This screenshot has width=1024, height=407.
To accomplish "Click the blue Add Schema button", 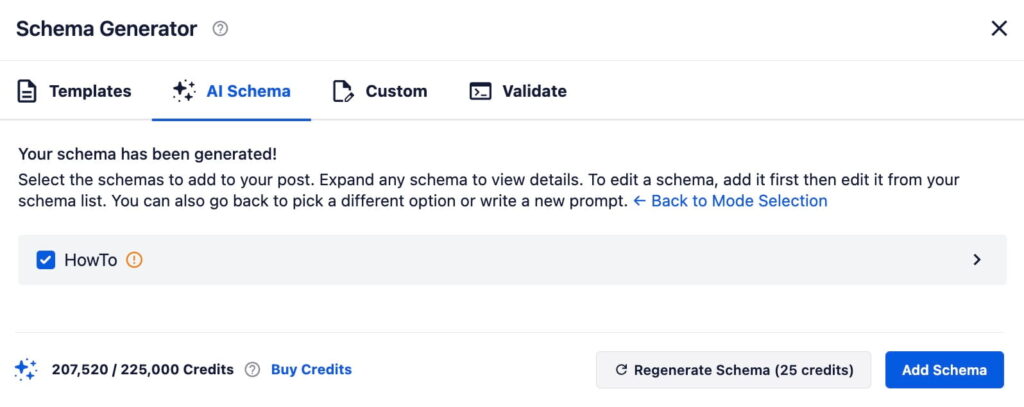I will tap(944, 370).
